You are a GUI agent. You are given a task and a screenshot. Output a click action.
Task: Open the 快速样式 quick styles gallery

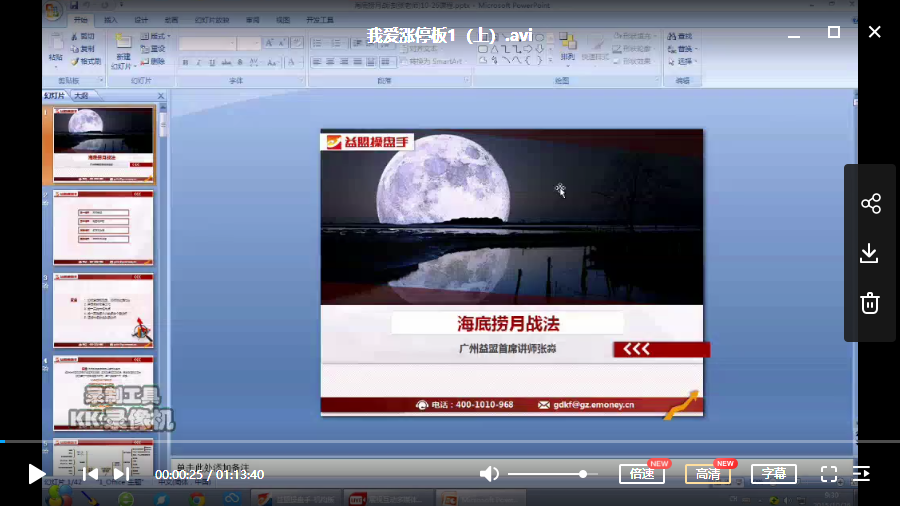click(x=595, y=49)
